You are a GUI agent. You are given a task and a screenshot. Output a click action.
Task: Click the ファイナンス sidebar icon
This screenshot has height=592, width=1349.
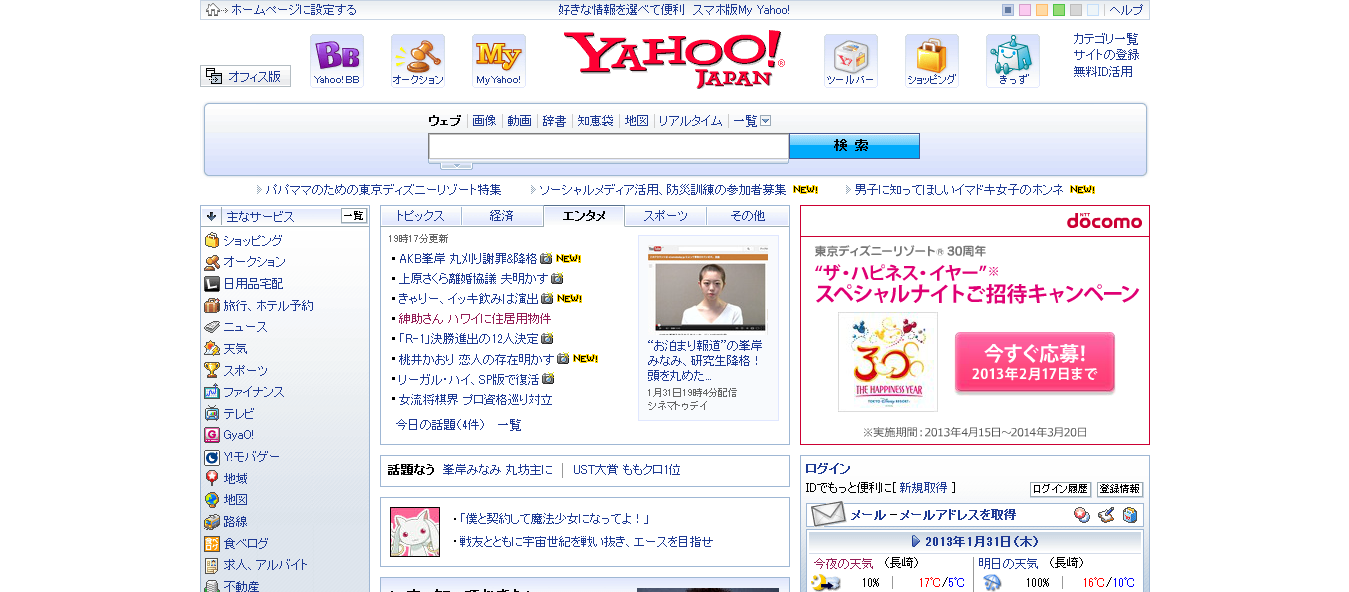[212, 391]
